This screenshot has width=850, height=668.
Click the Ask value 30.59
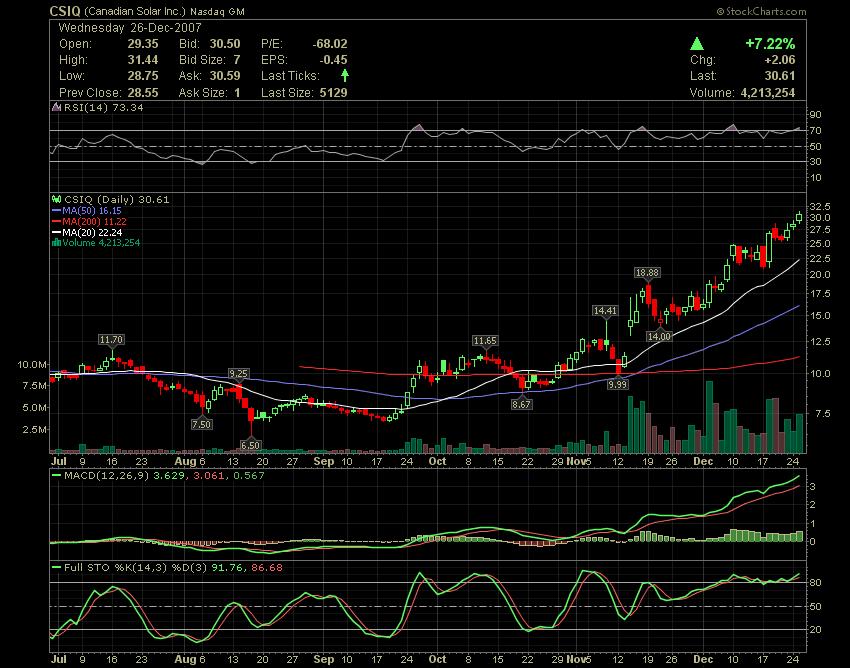click(x=225, y=76)
